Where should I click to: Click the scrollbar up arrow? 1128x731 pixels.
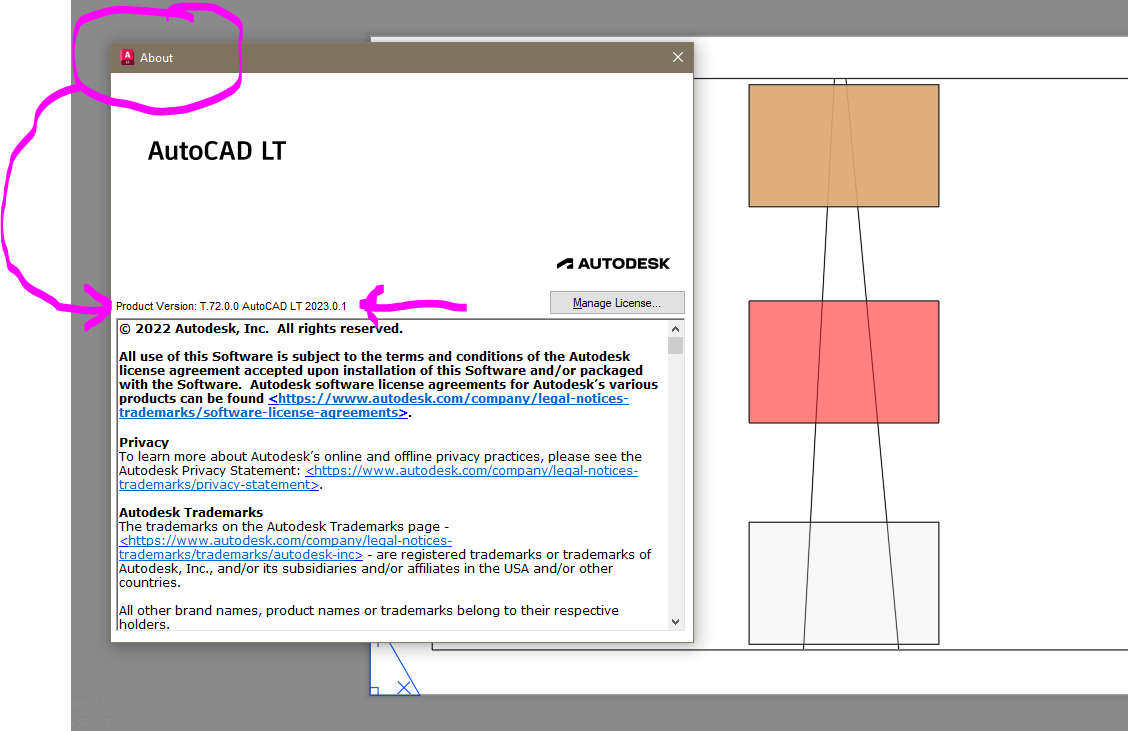(x=675, y=327)
